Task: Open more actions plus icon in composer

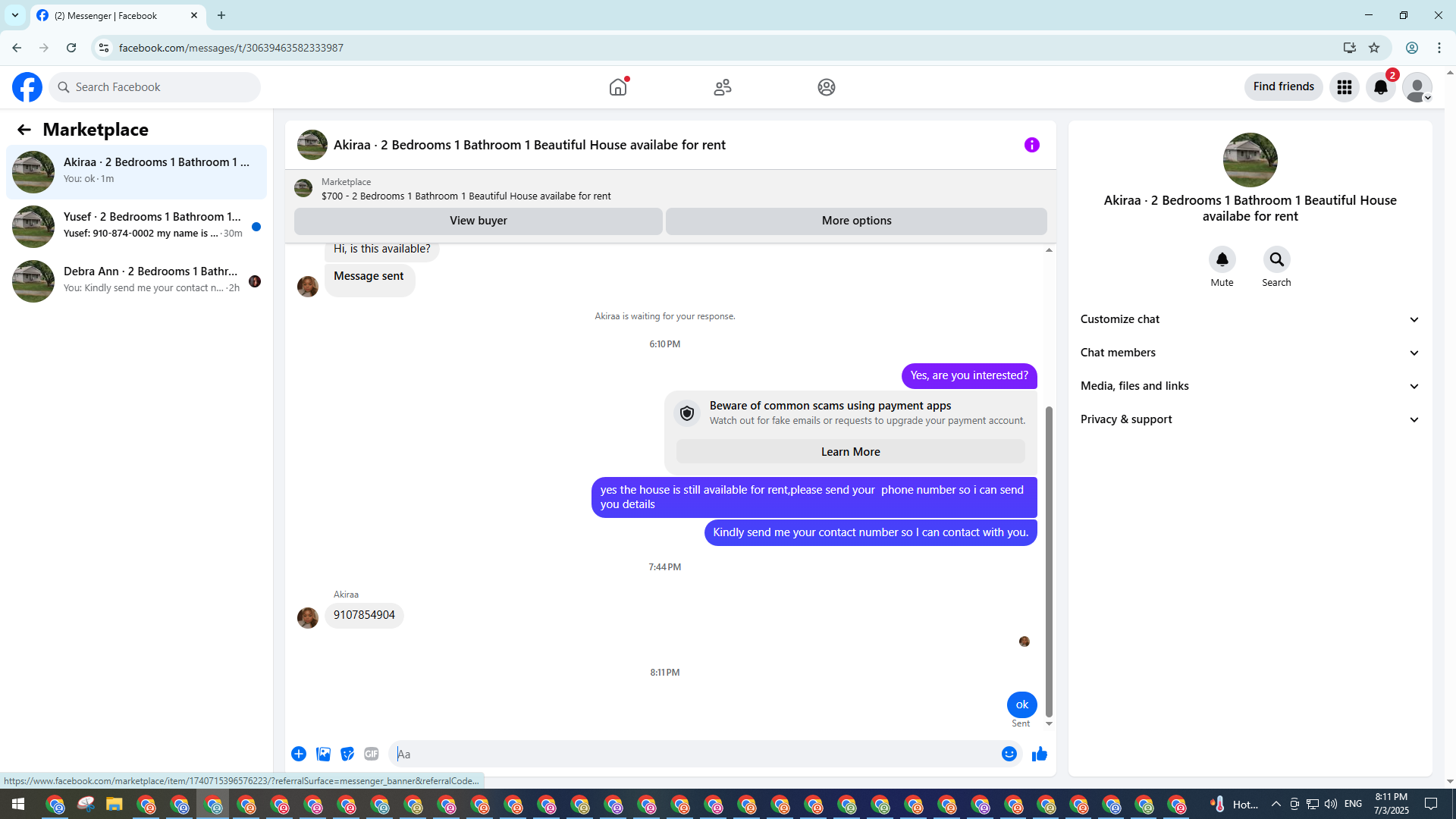Action: click(x=299, y=754)
